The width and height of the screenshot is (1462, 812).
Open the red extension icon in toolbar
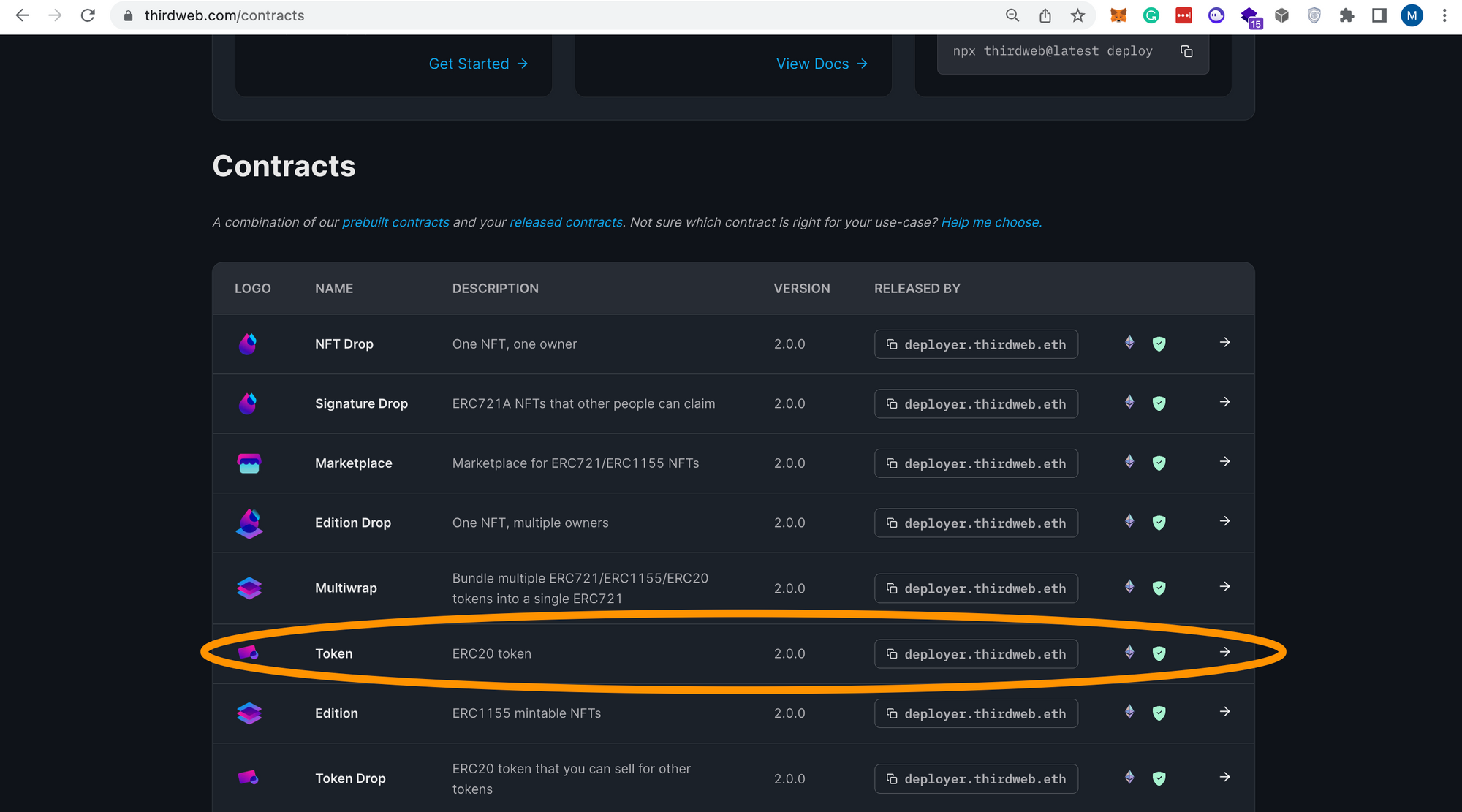click(x=1183, y=15)
